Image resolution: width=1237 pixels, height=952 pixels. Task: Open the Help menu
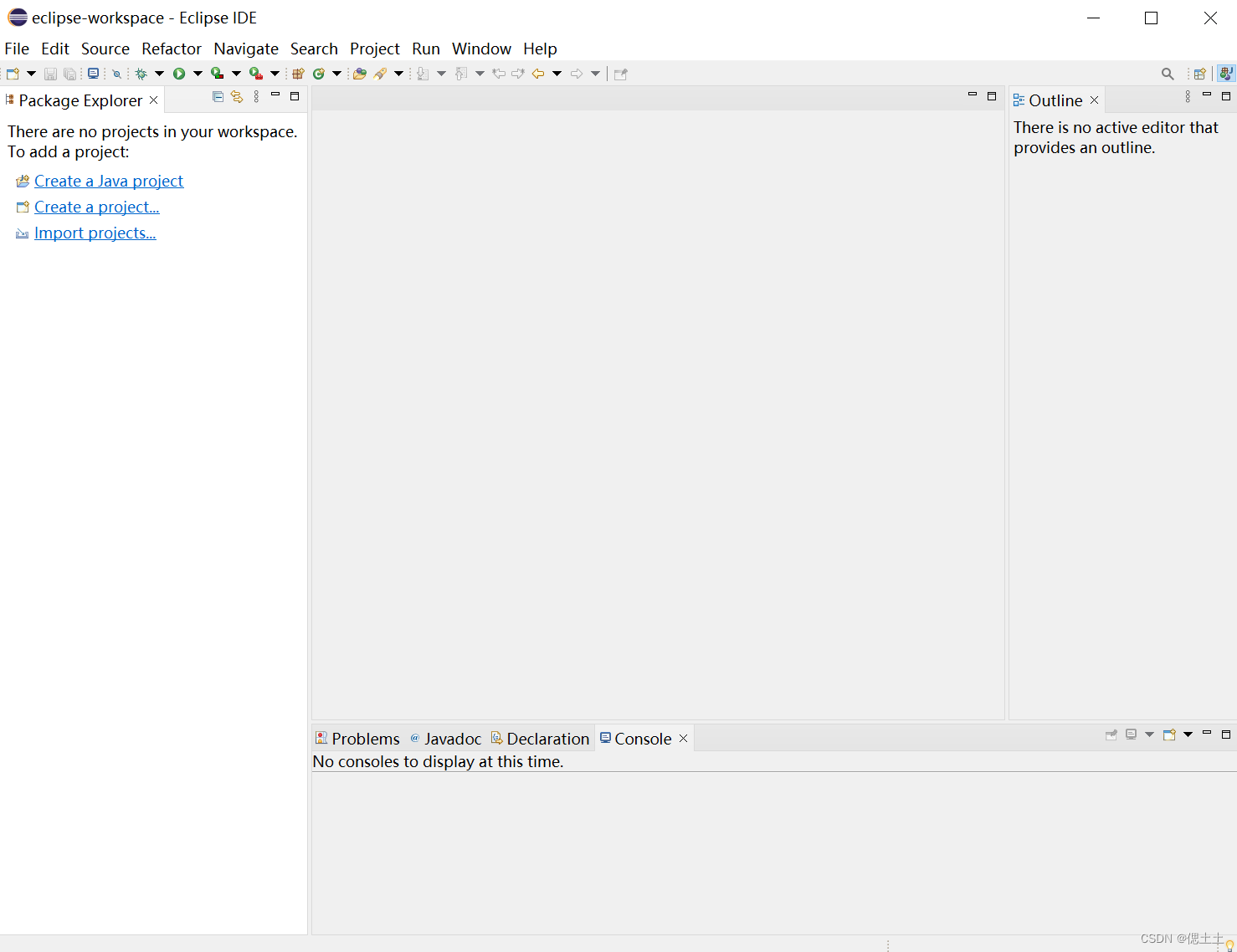540,49
